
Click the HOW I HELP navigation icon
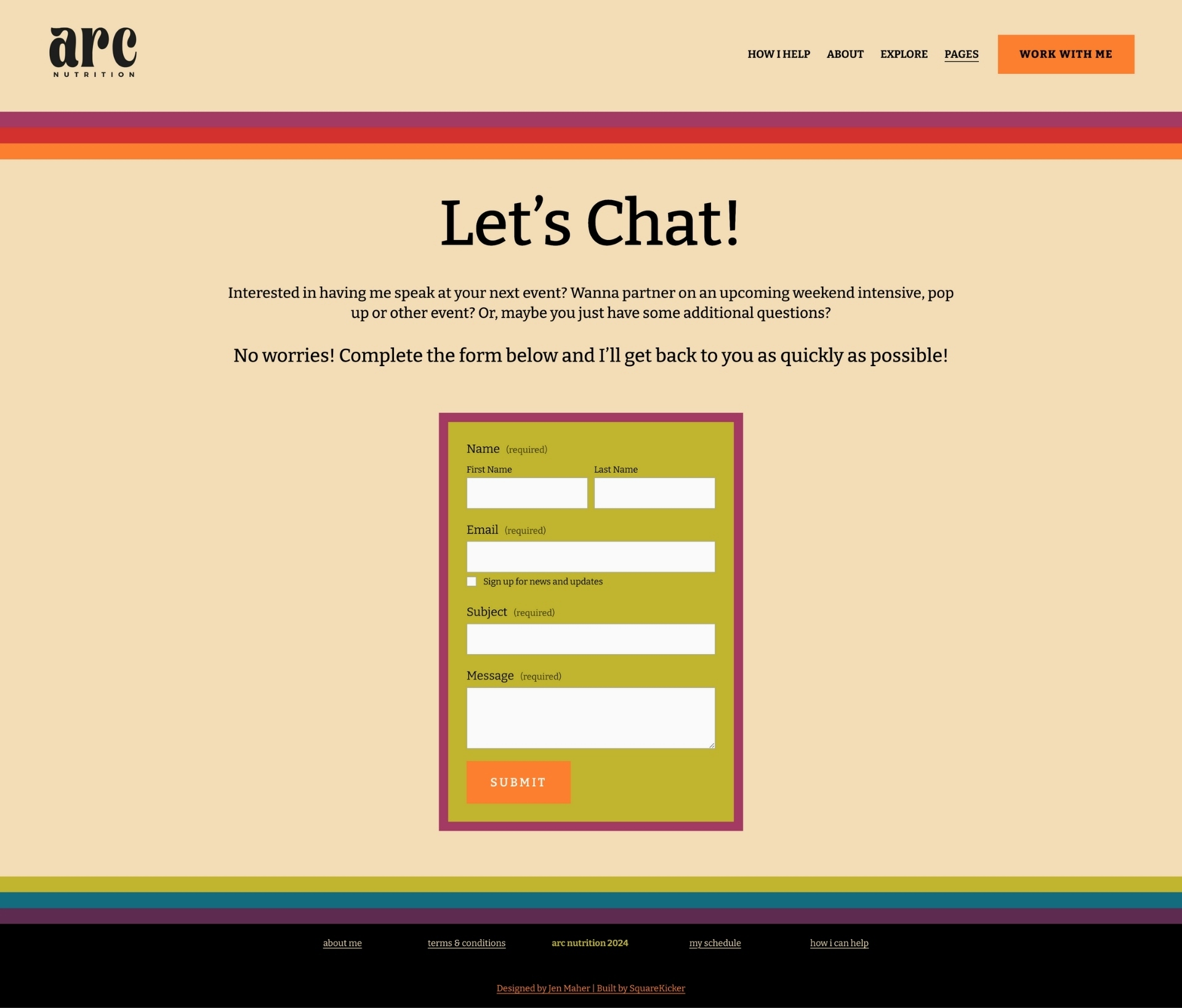[779, 53]
